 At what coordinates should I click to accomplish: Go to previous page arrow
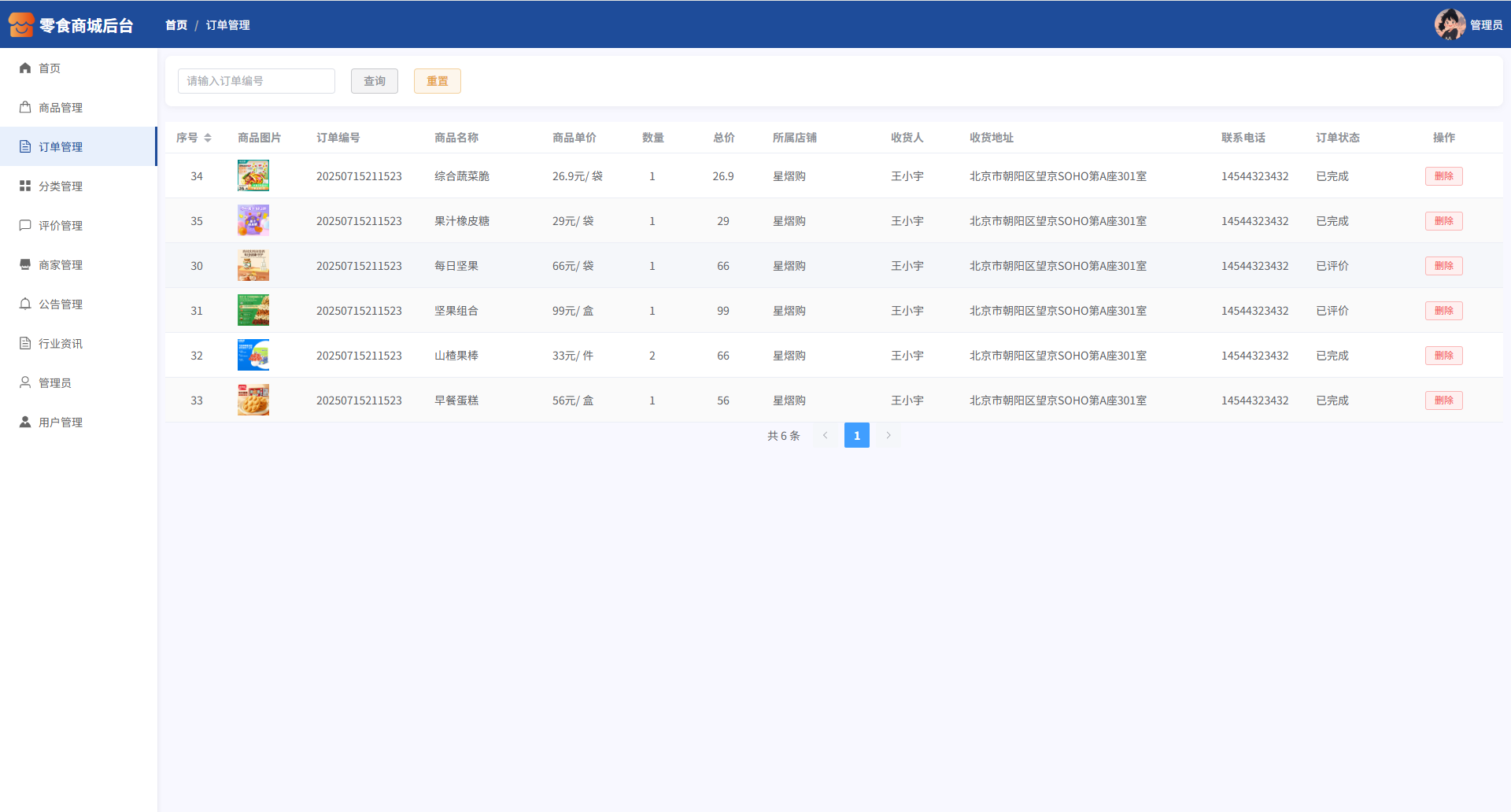pos(826,435)
